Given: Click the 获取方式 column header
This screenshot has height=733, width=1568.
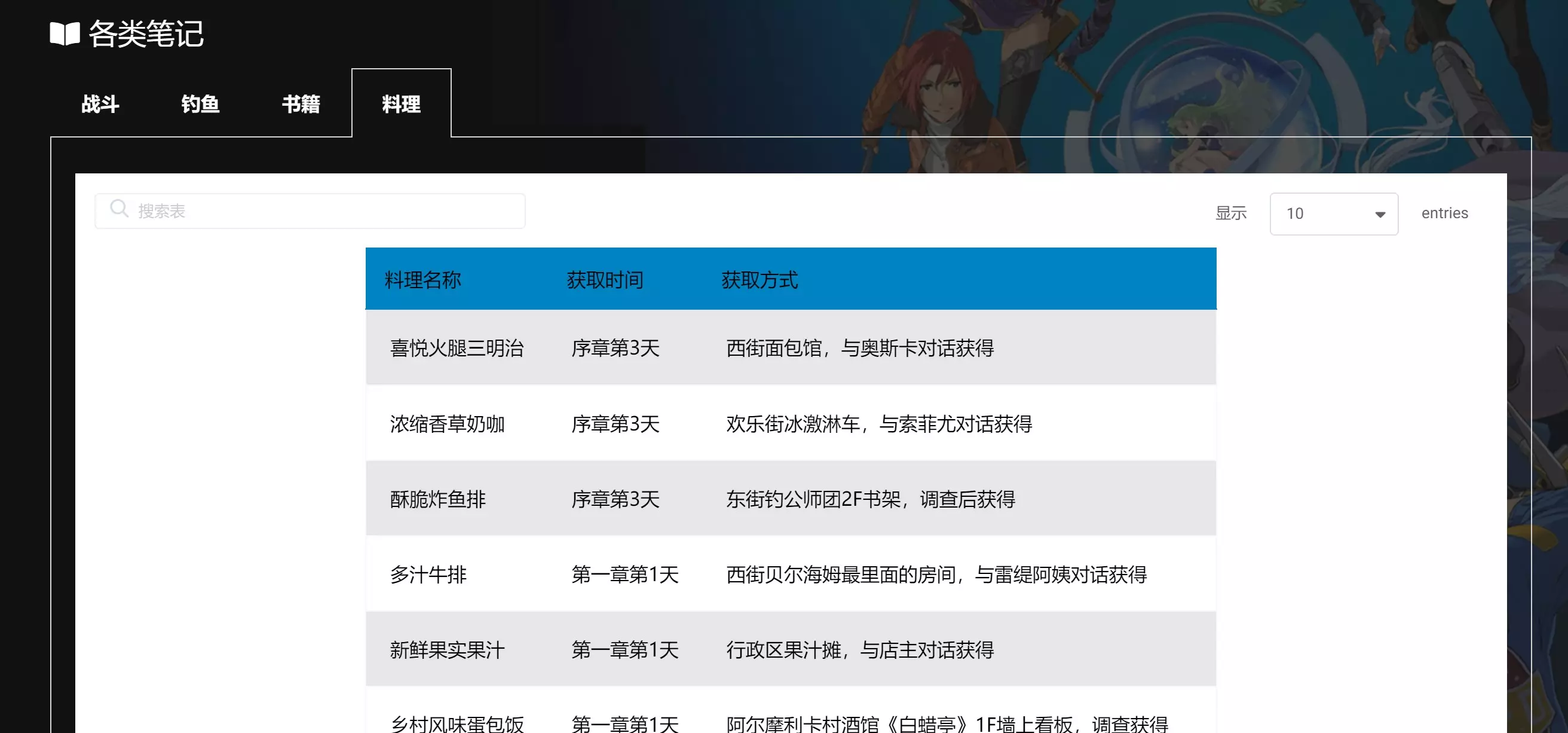Looking at the screenshot, I should [x=759, y=280].
